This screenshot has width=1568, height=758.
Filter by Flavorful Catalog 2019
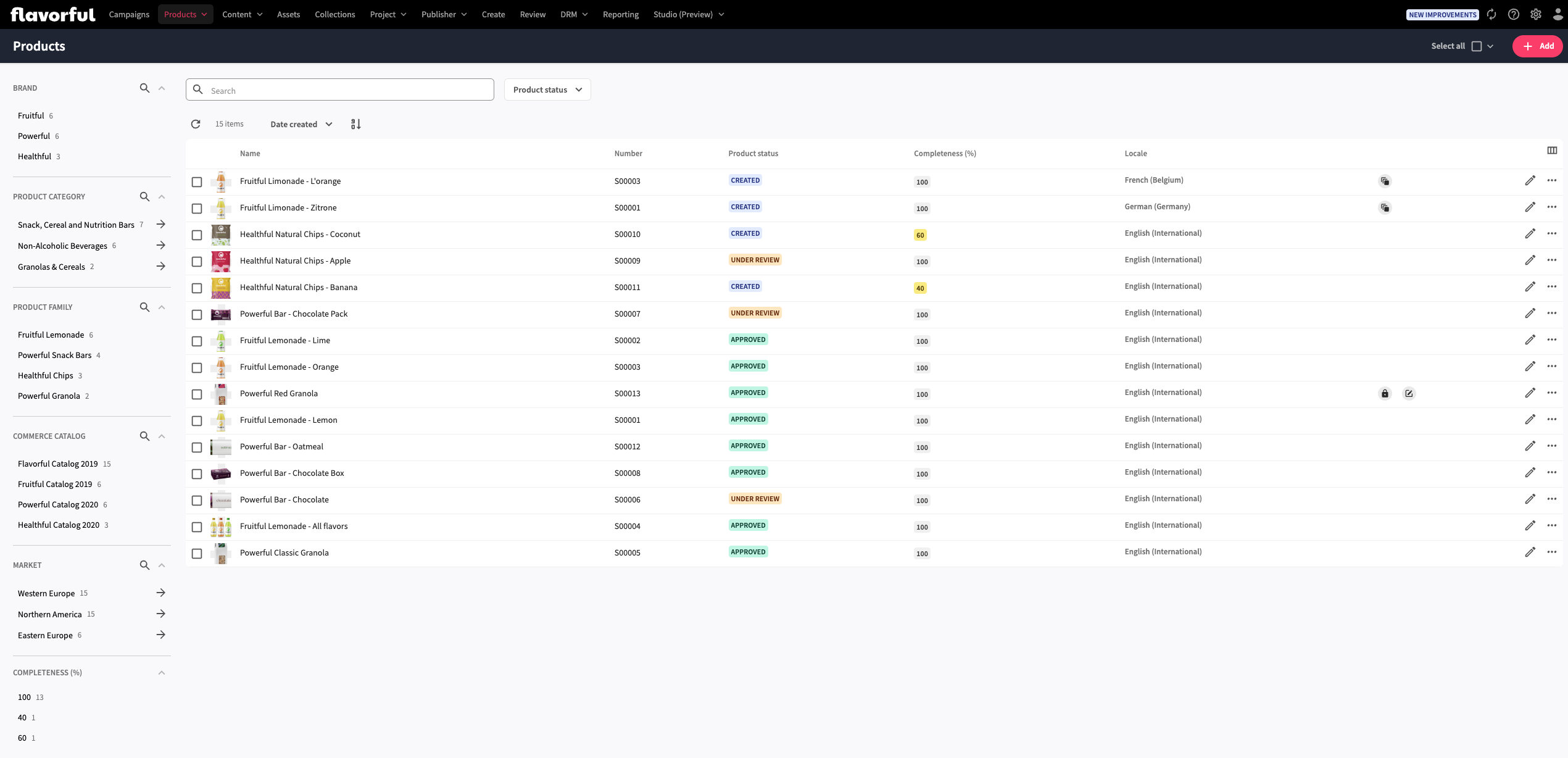[57, 464]
